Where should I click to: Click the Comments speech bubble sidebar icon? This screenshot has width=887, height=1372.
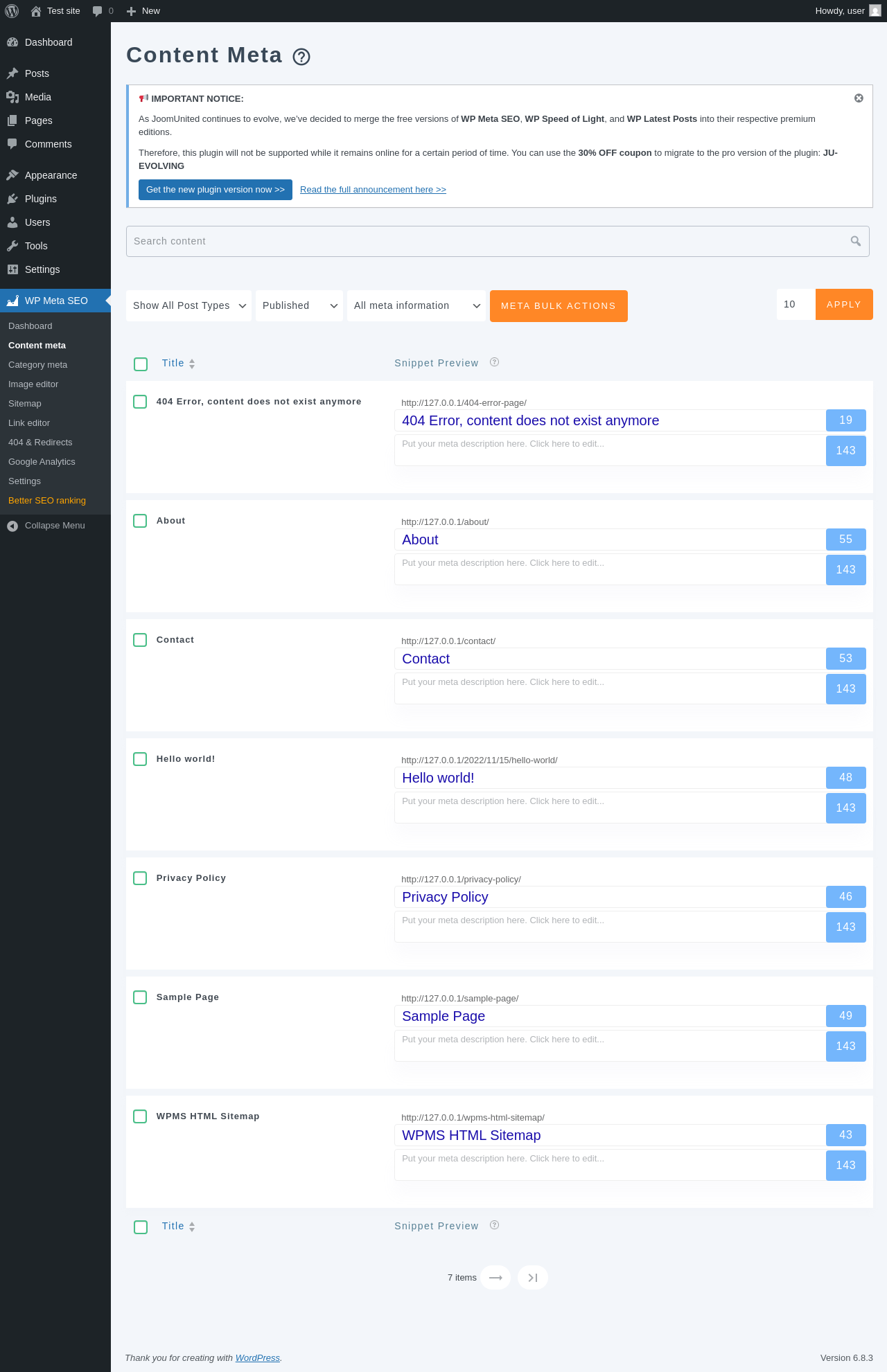[x=12, y=144]
